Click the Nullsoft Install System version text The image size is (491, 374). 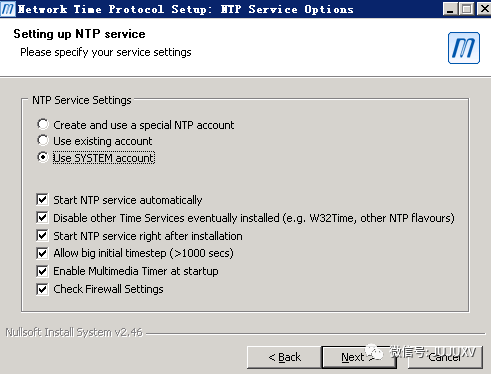click(x=74, y=332)
